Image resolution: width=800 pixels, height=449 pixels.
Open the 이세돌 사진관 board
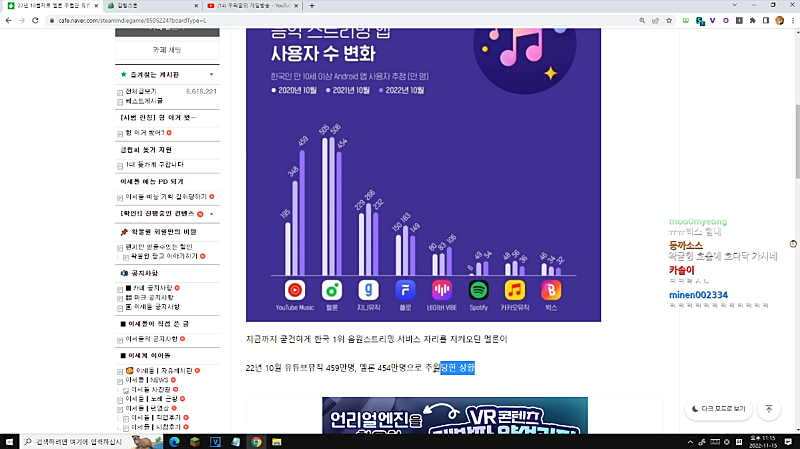click(151, 390)
